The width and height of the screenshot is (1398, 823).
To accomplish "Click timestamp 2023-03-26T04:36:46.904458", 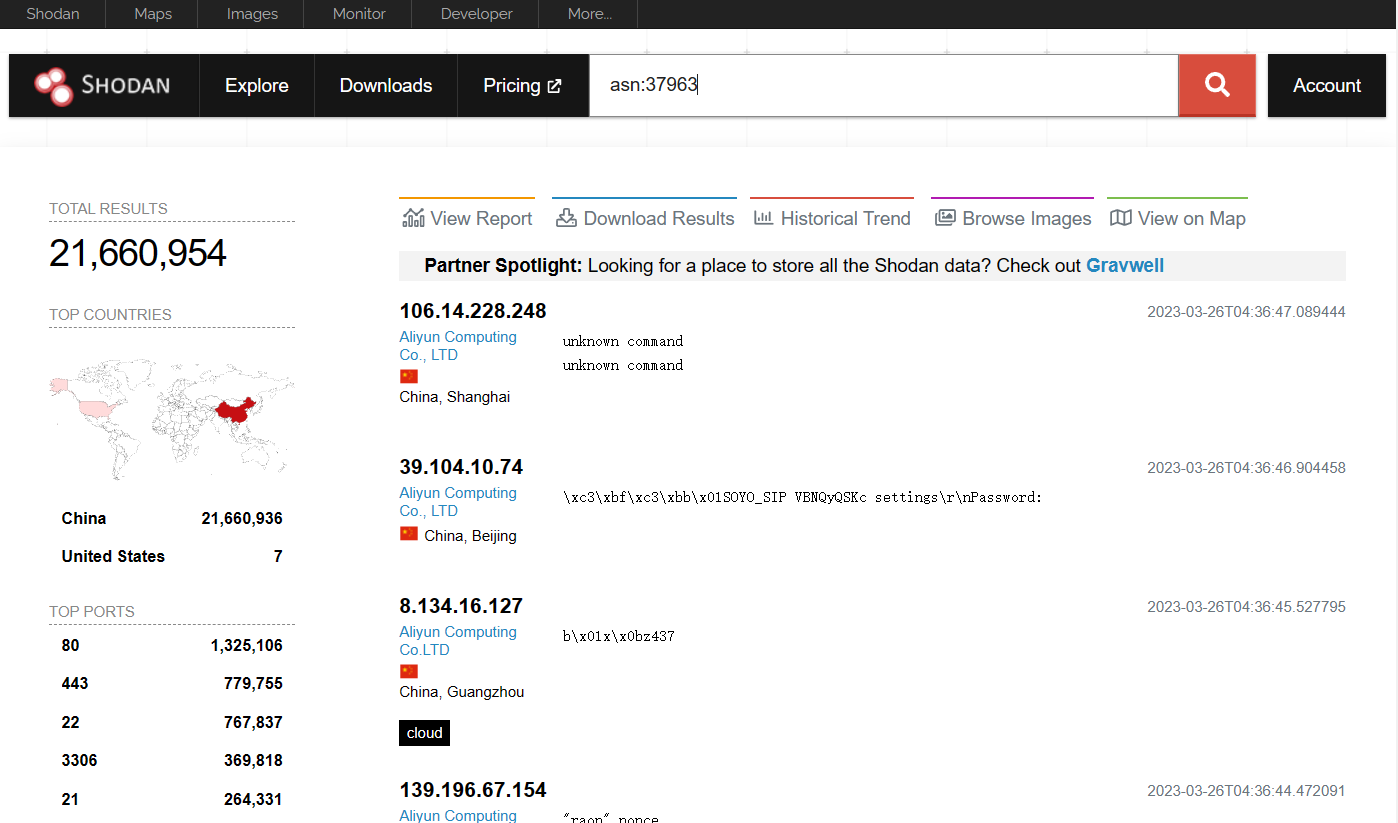I will tap(1246, 467).
